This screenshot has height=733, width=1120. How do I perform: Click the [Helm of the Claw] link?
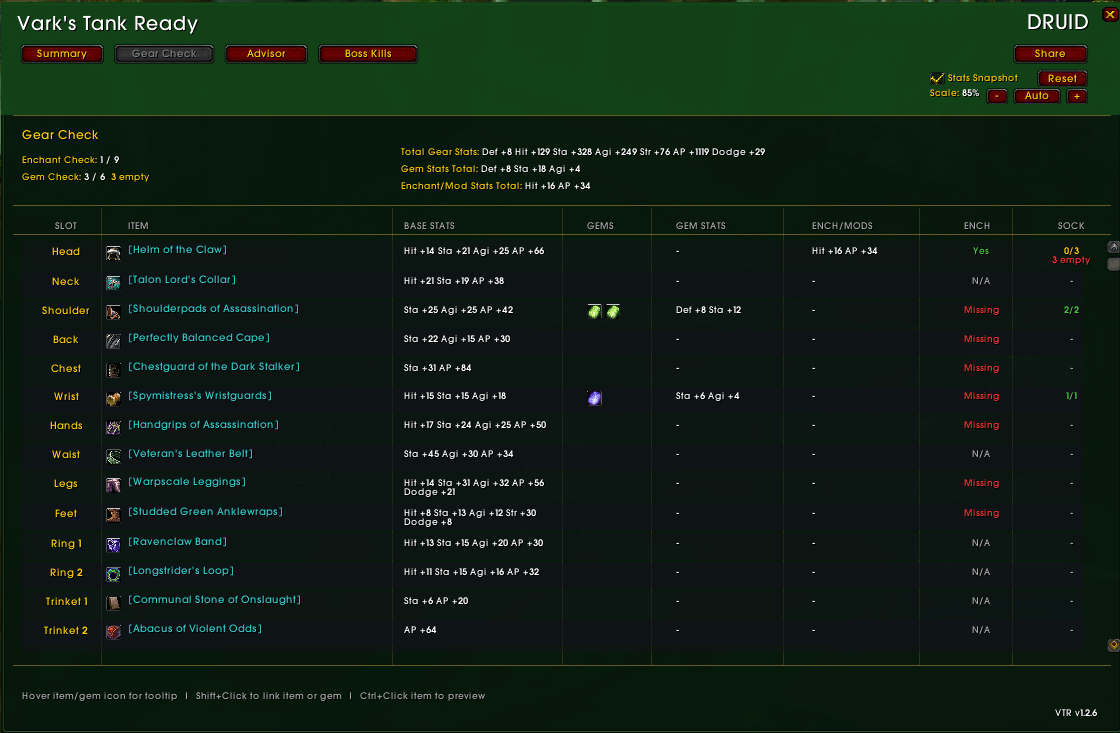(x=177, y=249)
